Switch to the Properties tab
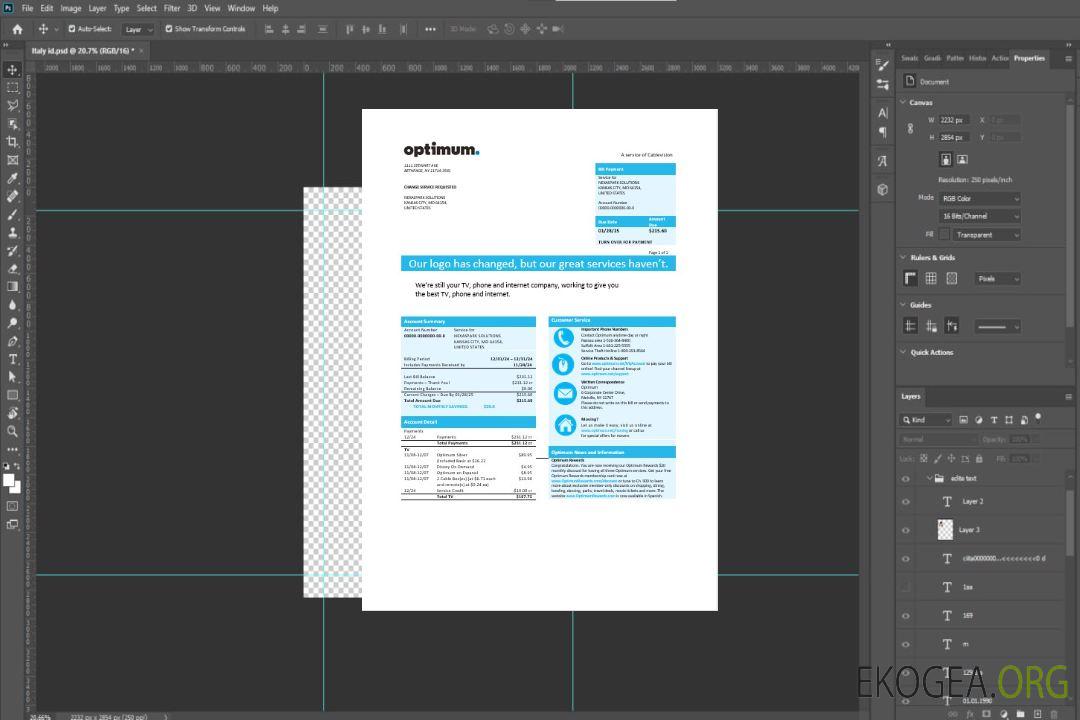The image size is (1080, 720). 1029,58
